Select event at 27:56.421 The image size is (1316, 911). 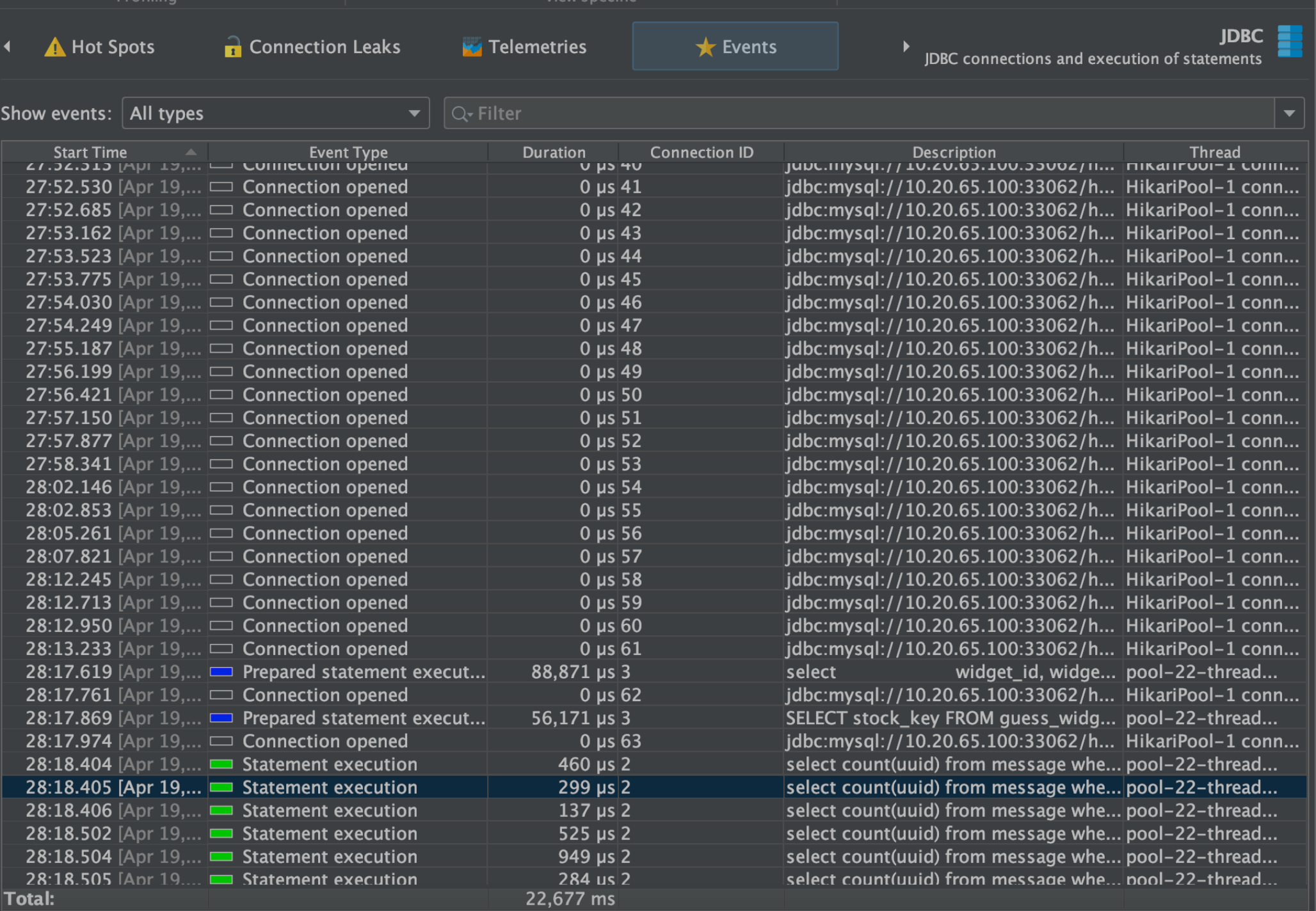pyautogui.click(x=654, y=395)
